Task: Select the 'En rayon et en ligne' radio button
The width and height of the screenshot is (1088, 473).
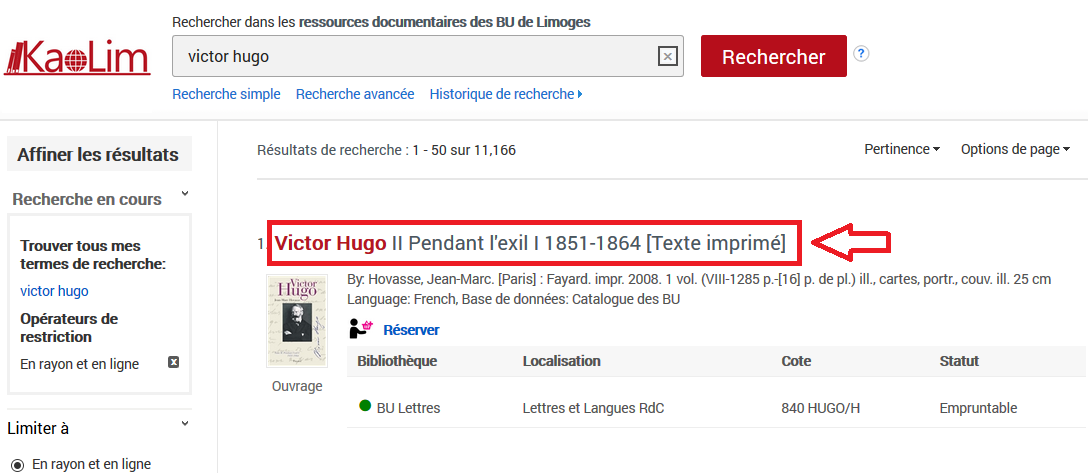Action: point(16,464)
